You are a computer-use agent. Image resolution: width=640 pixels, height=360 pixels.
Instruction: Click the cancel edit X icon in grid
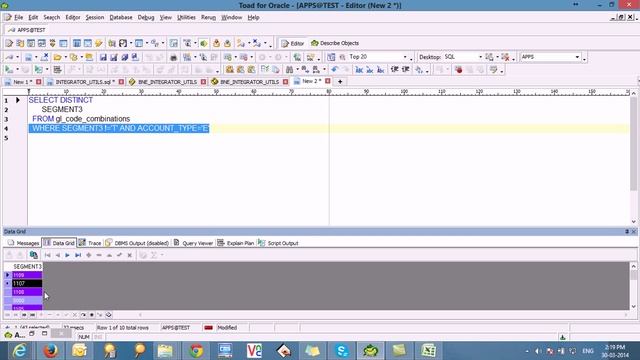[x=129, y=255]
